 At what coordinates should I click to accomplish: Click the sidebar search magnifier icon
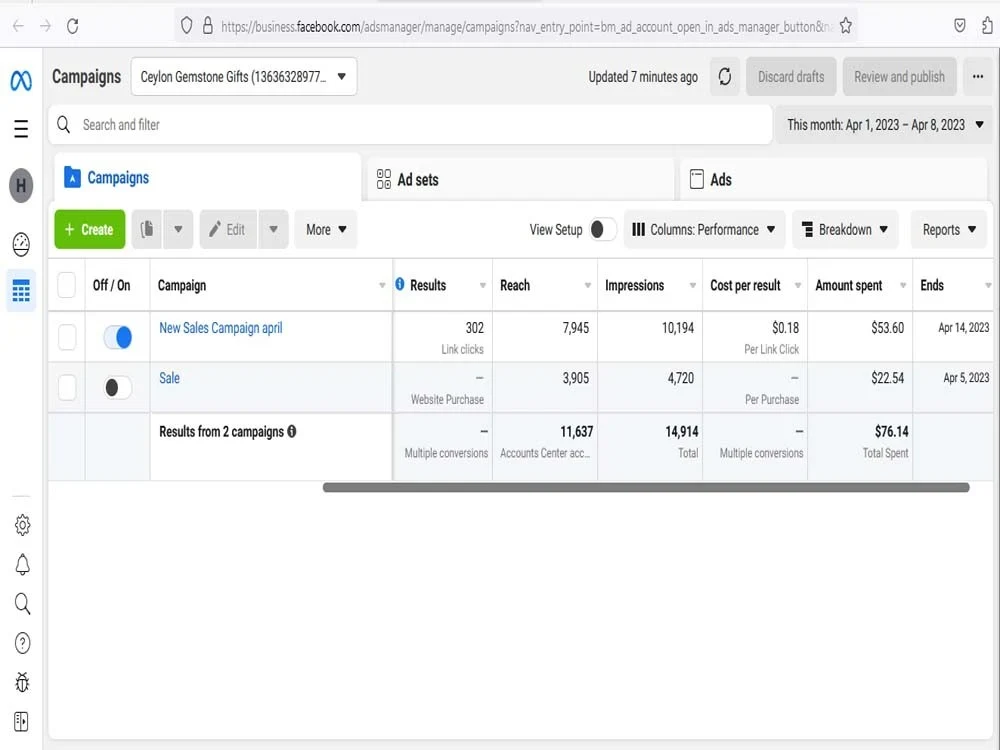pyautogui.click(x=22, y=603)
